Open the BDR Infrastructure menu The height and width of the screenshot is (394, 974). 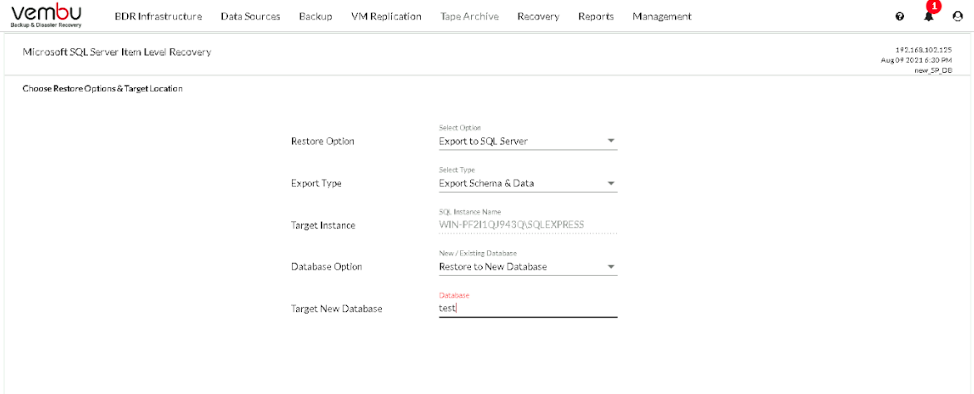click(x=158, y=17)
